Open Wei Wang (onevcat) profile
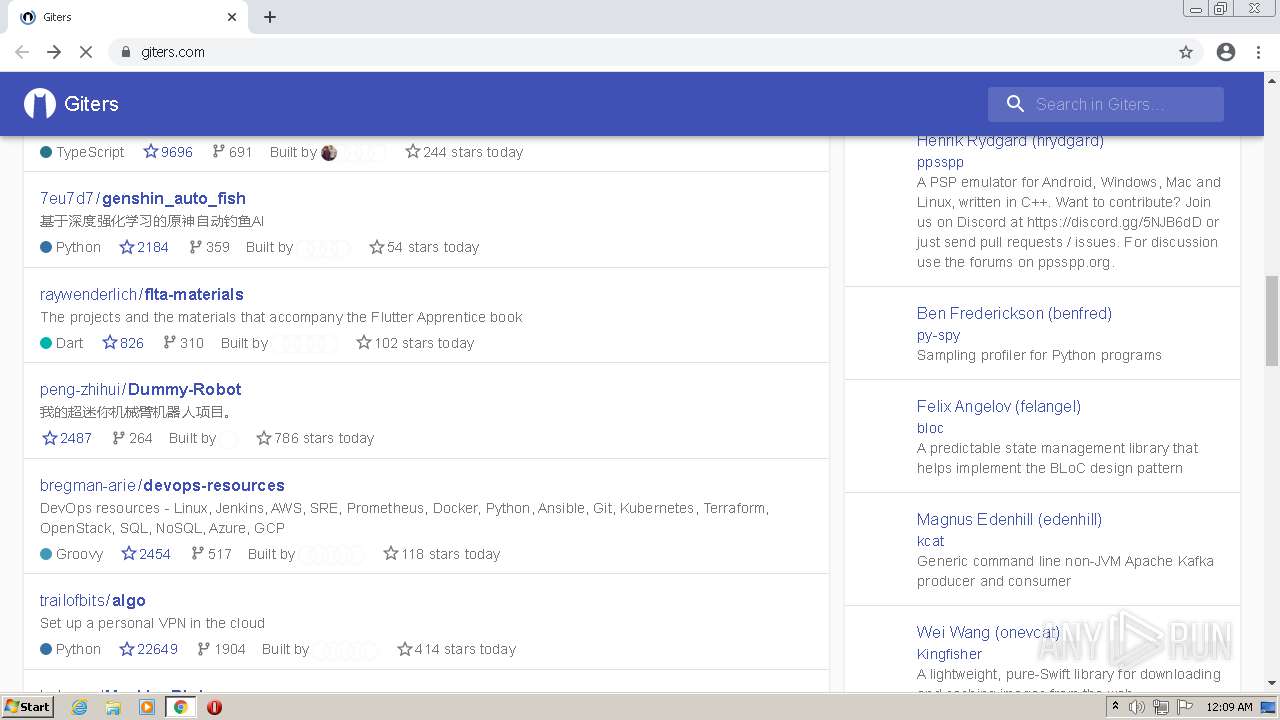The width and height of the screenshot is (1280, 720). click(x=988, y=632)
